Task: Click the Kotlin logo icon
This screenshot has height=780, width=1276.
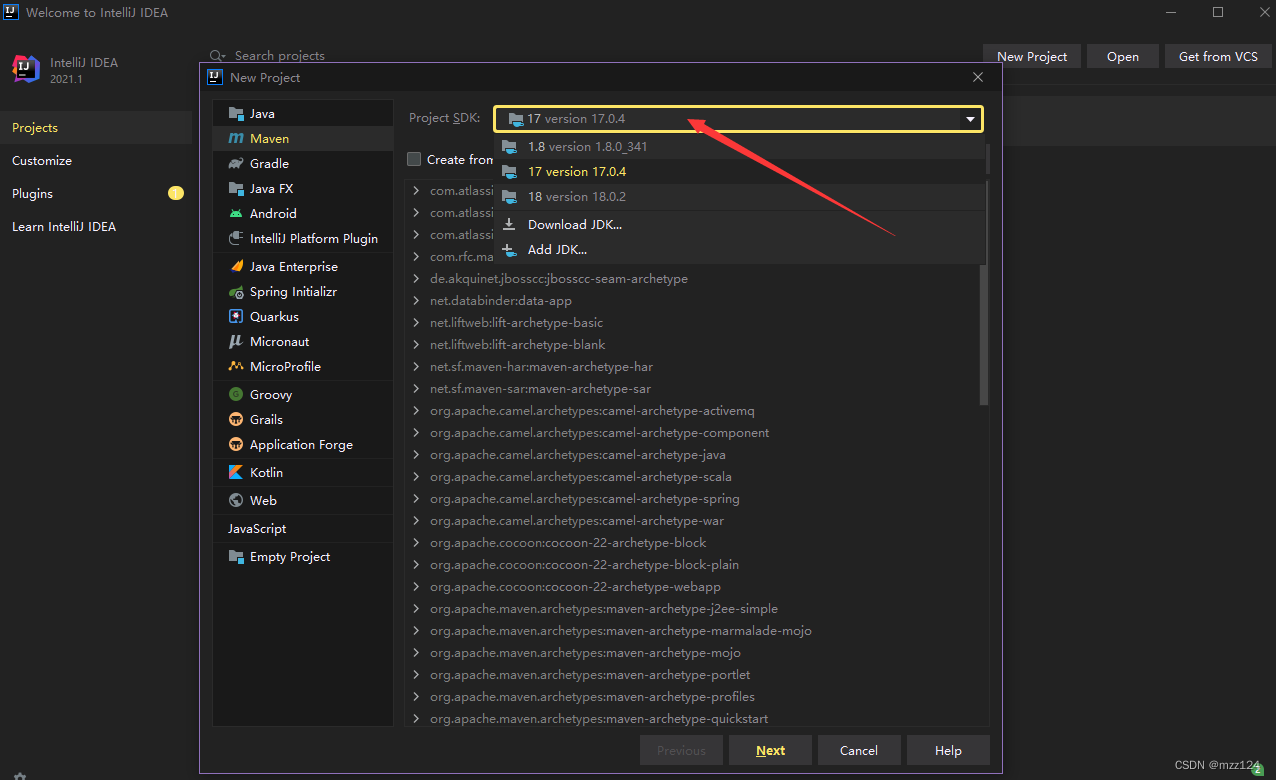Action: tap(236, 472)
